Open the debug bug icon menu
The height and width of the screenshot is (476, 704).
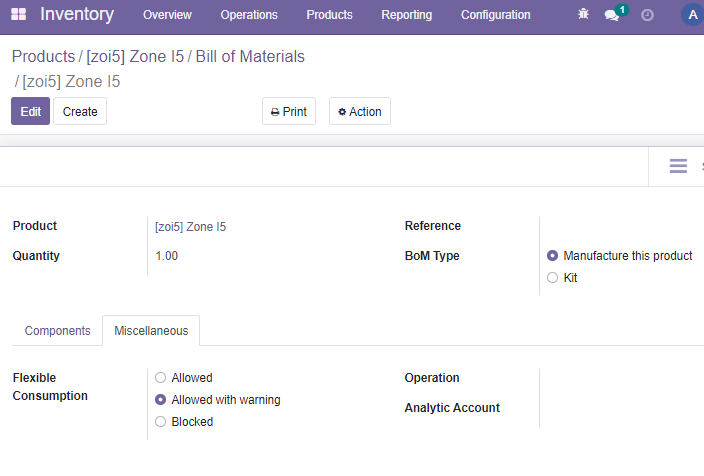tap(583, 14)
